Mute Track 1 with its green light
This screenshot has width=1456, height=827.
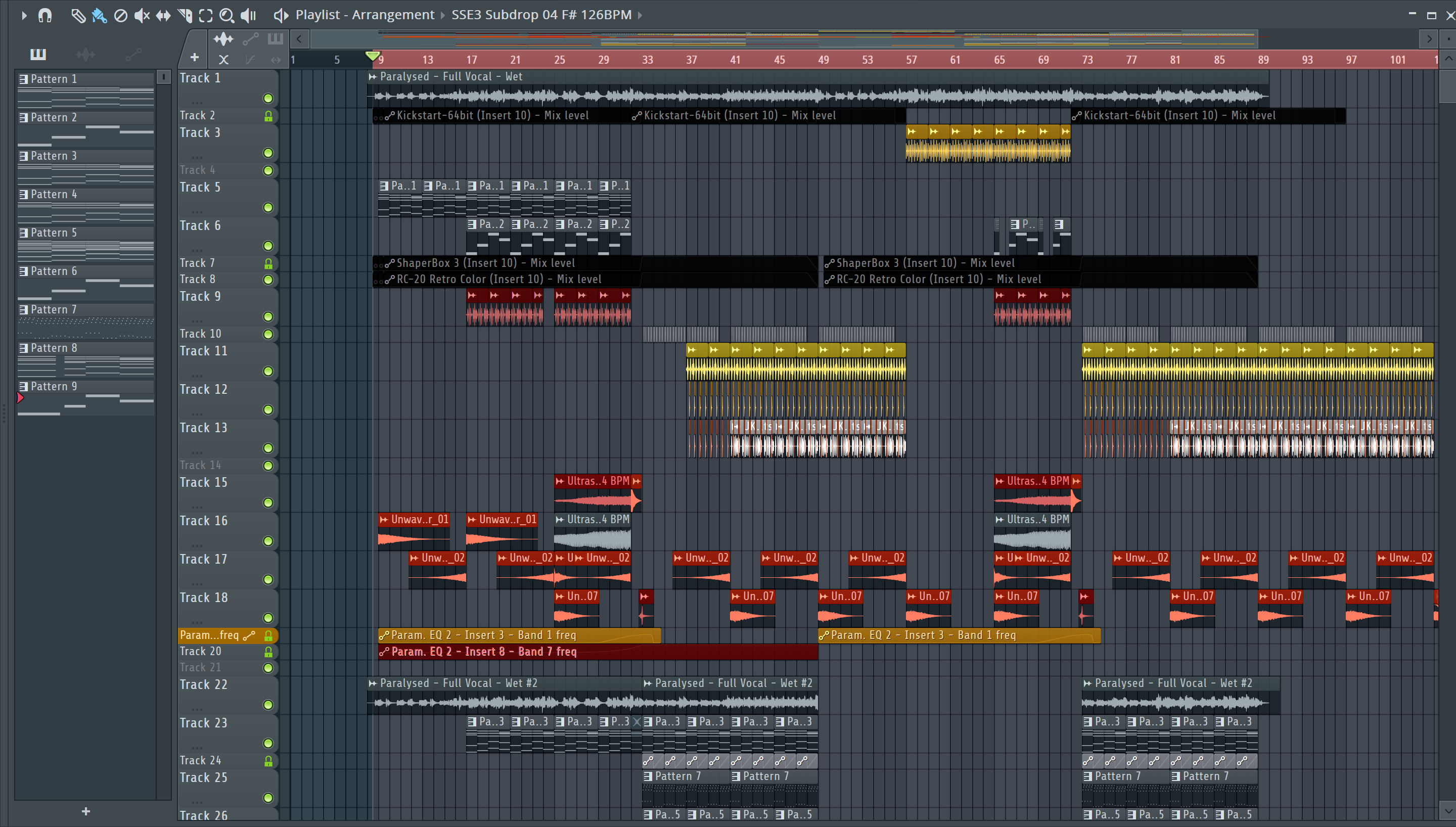pyautogui.click(x=268, y=98)
